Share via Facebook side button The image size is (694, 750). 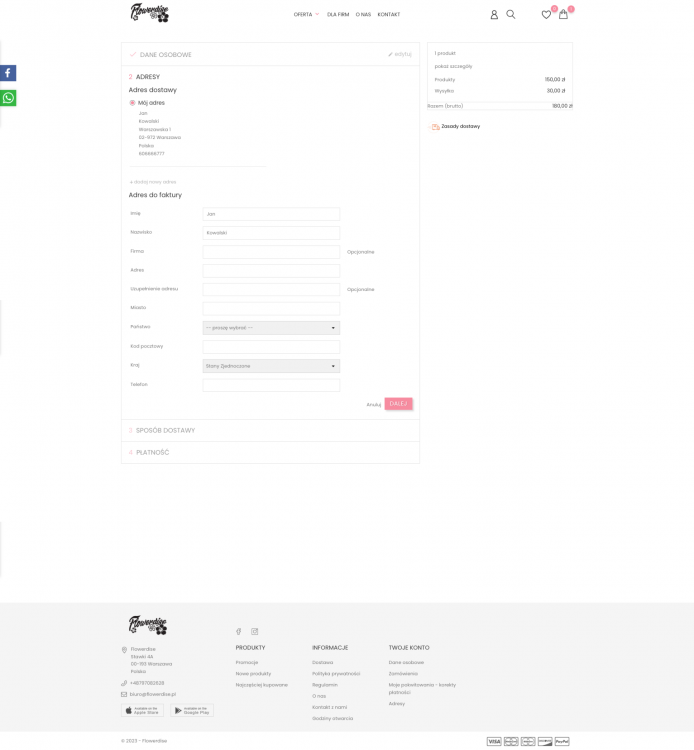click(x=8, y=73)
